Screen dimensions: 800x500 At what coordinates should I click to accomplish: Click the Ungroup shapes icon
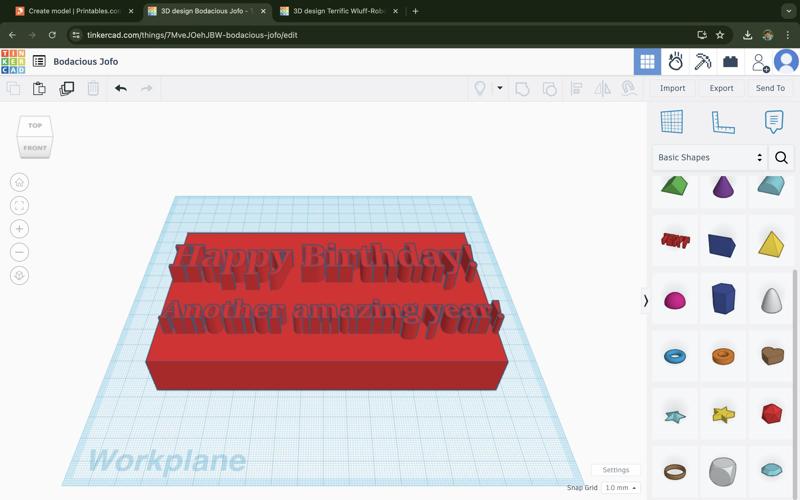[x=549, y=89]
